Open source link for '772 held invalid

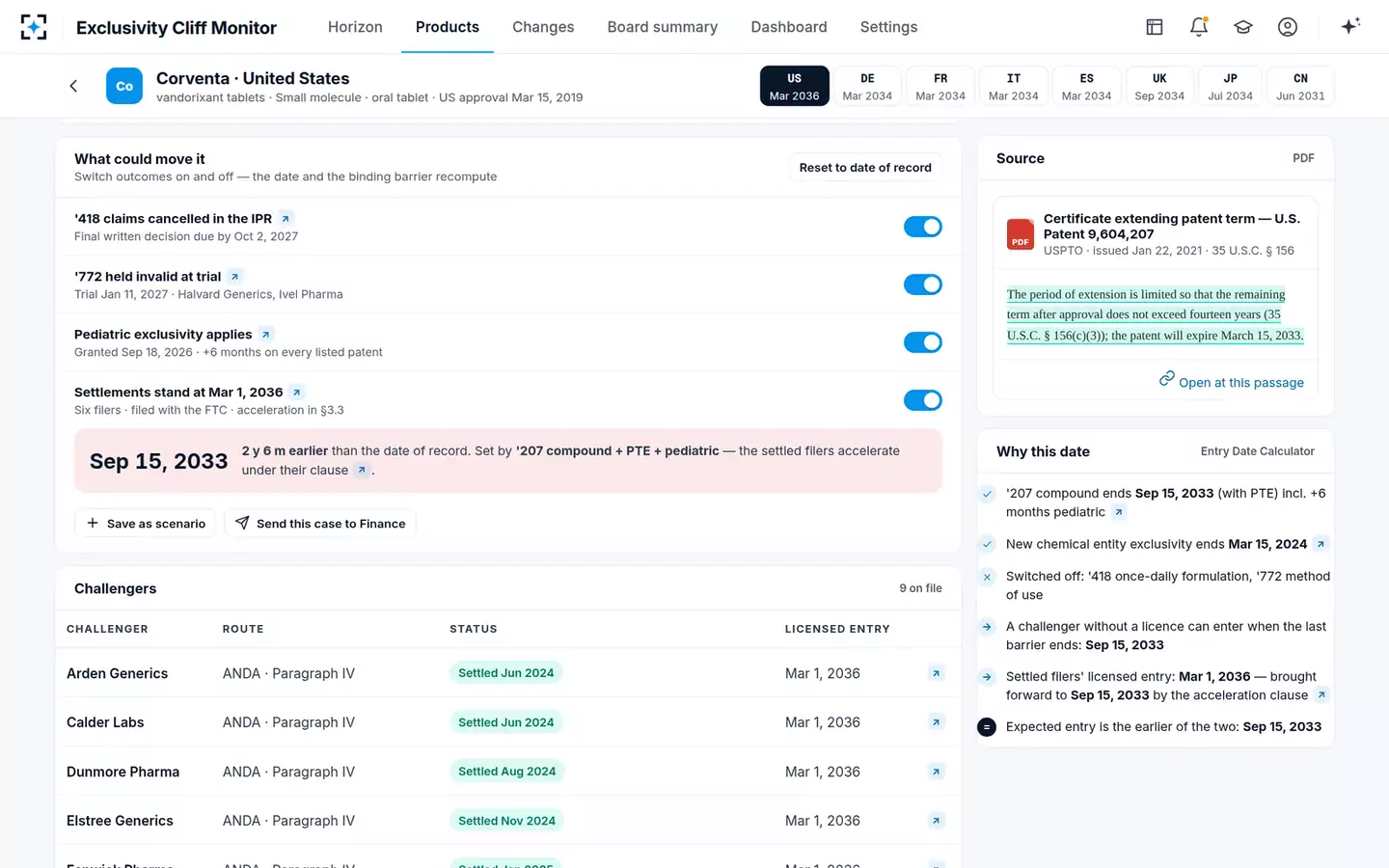[x=234, y=277]
